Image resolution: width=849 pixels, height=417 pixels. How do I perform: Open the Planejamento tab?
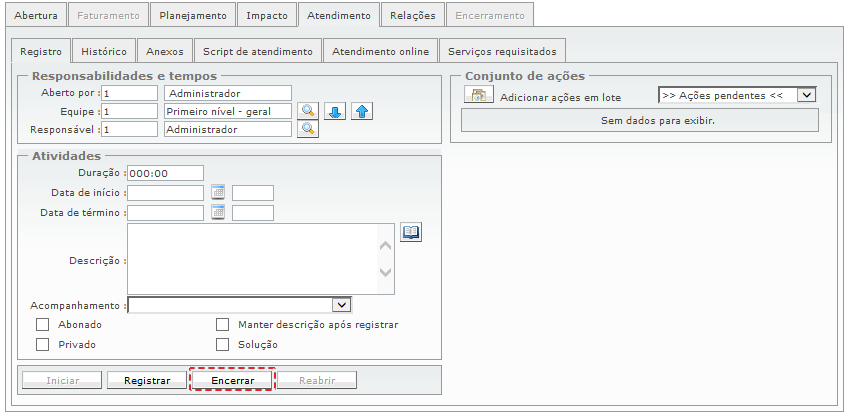(193, 16)
